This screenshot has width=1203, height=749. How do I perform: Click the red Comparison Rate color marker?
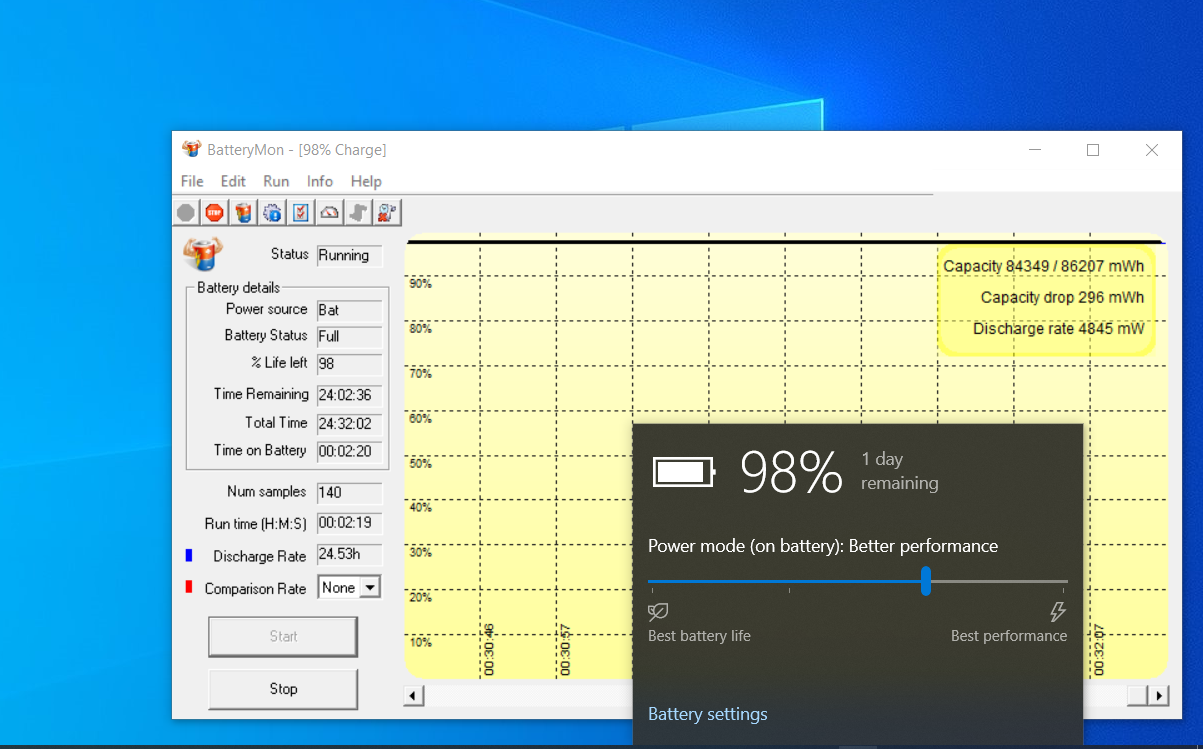(x=188, y=587)
